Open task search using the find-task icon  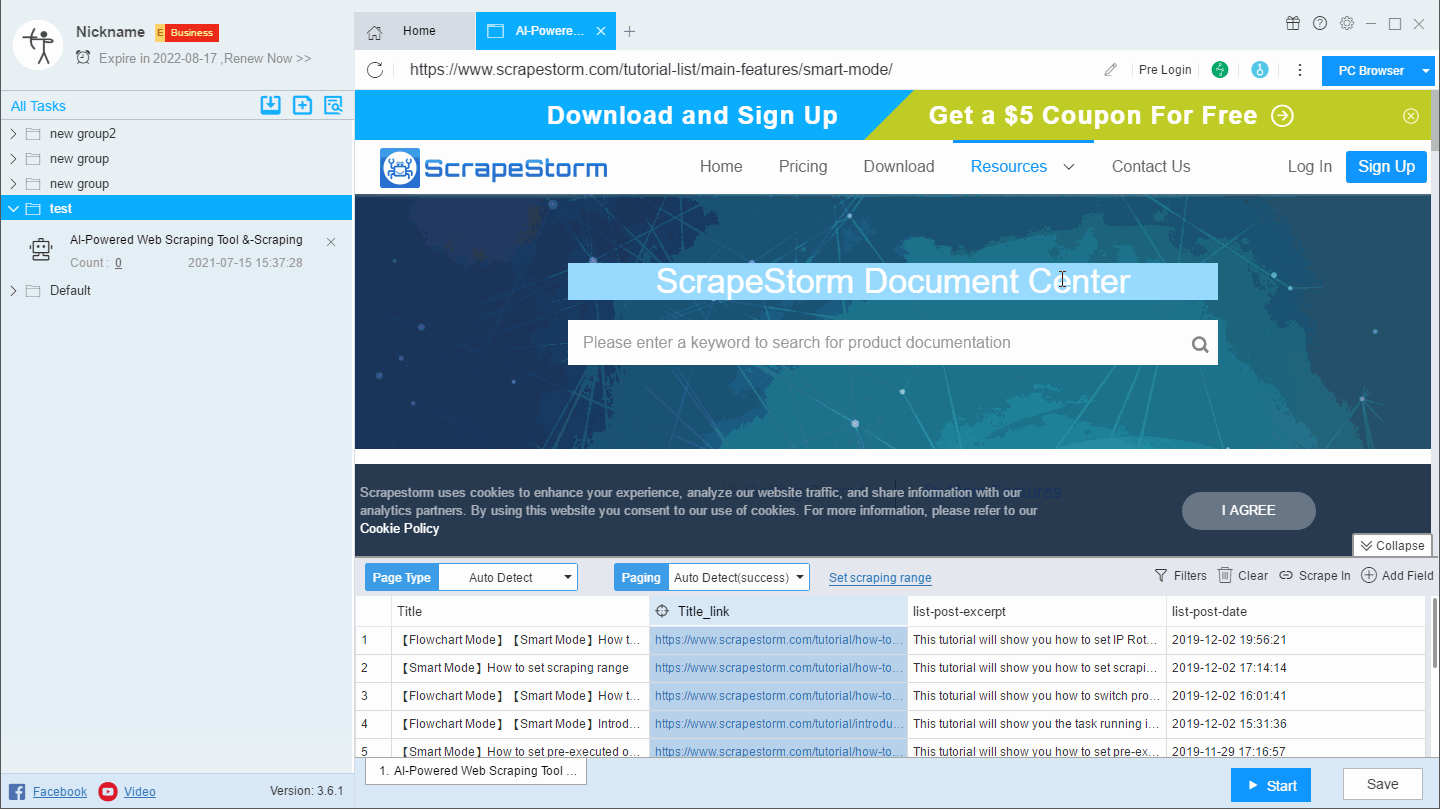[333, 105]
